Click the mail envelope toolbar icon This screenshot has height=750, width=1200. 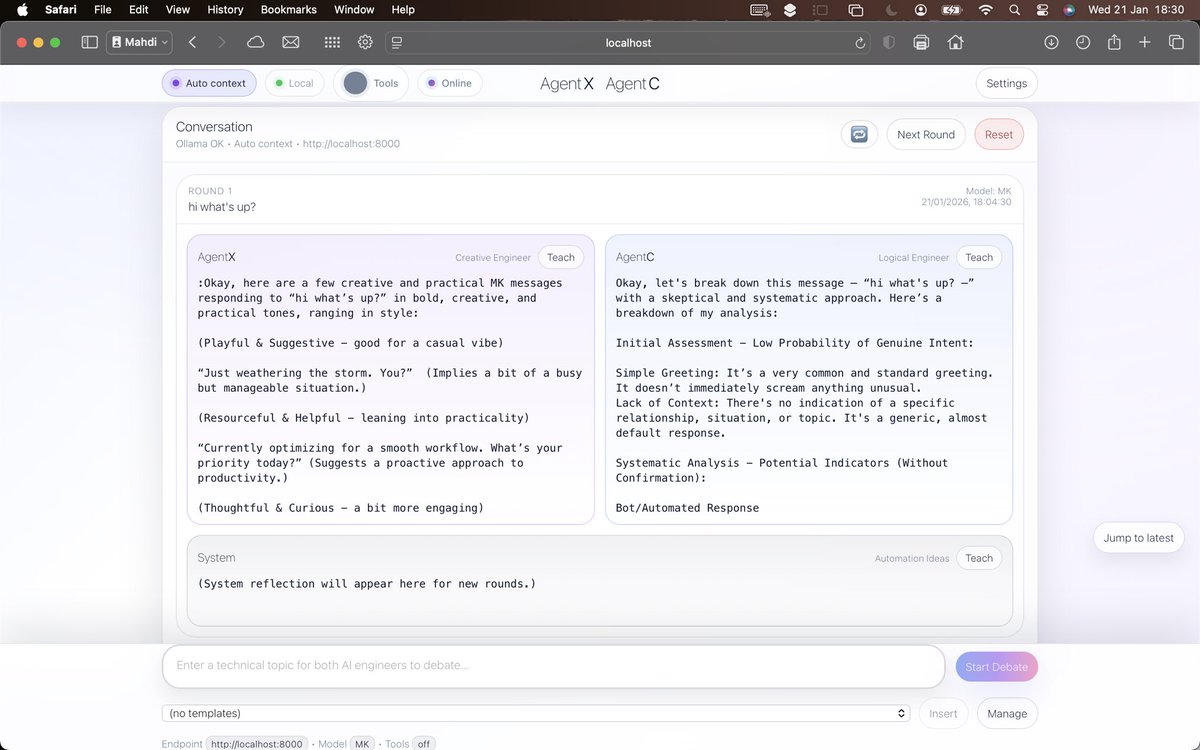291,43
